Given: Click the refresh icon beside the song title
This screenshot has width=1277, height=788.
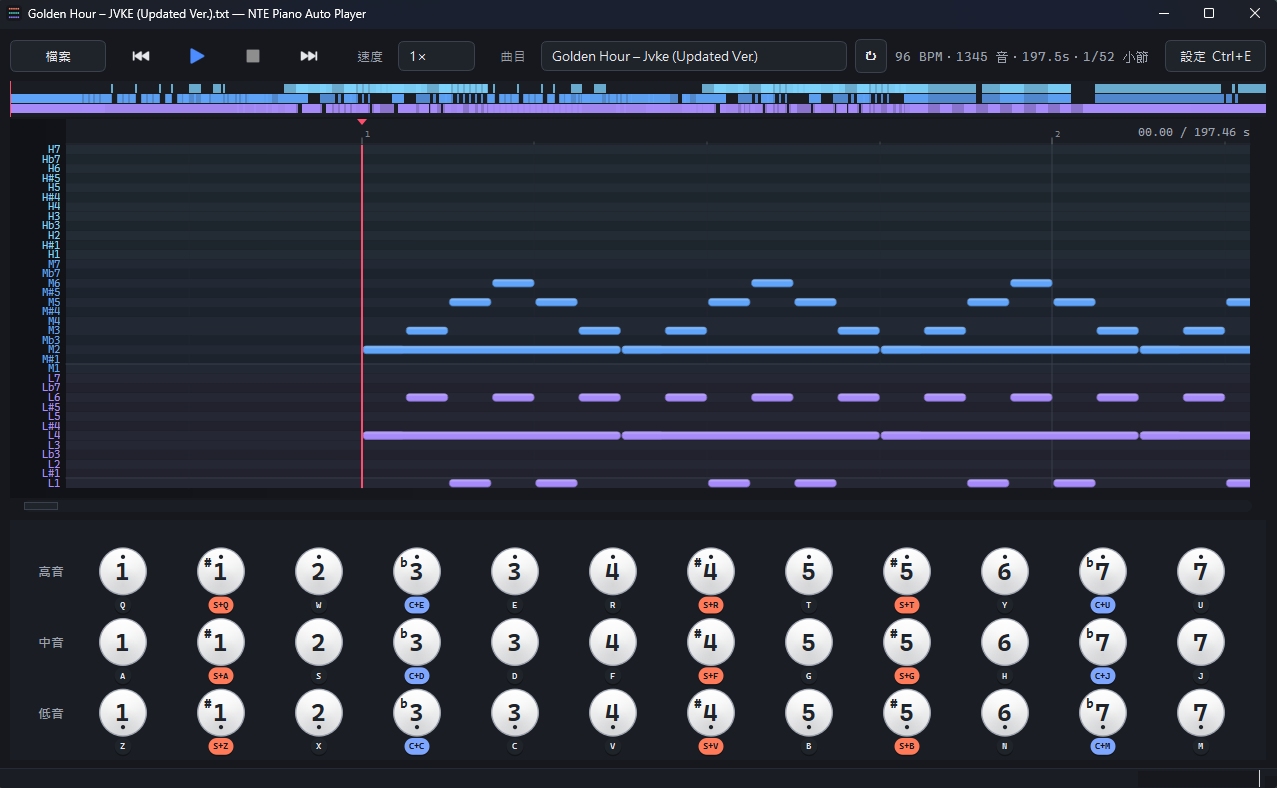Looking at the screenshot, I should [x=870, y=56].
